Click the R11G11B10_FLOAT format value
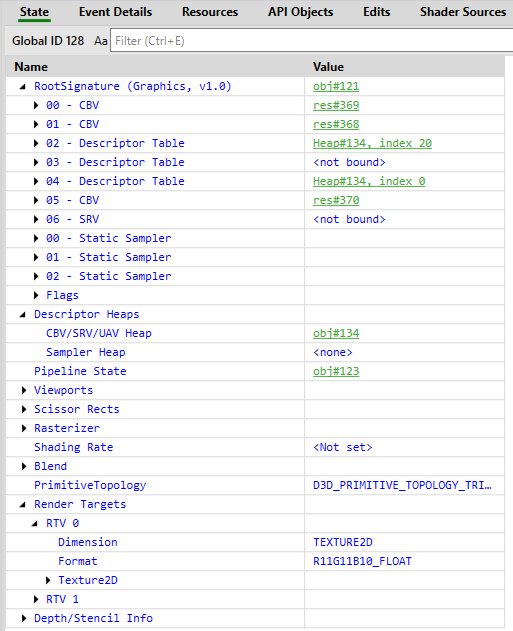This screenshot has height=631, width=513. (363, 561)
